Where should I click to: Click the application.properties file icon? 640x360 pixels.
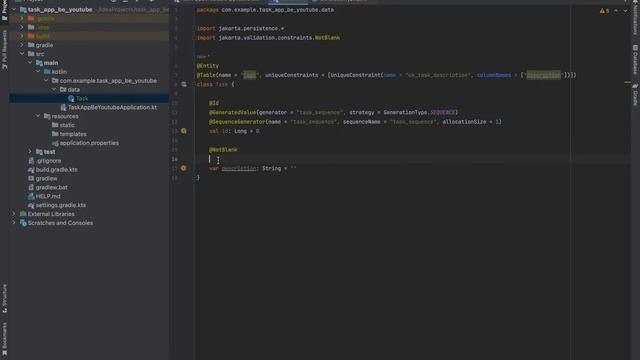(x=55, y=143)
